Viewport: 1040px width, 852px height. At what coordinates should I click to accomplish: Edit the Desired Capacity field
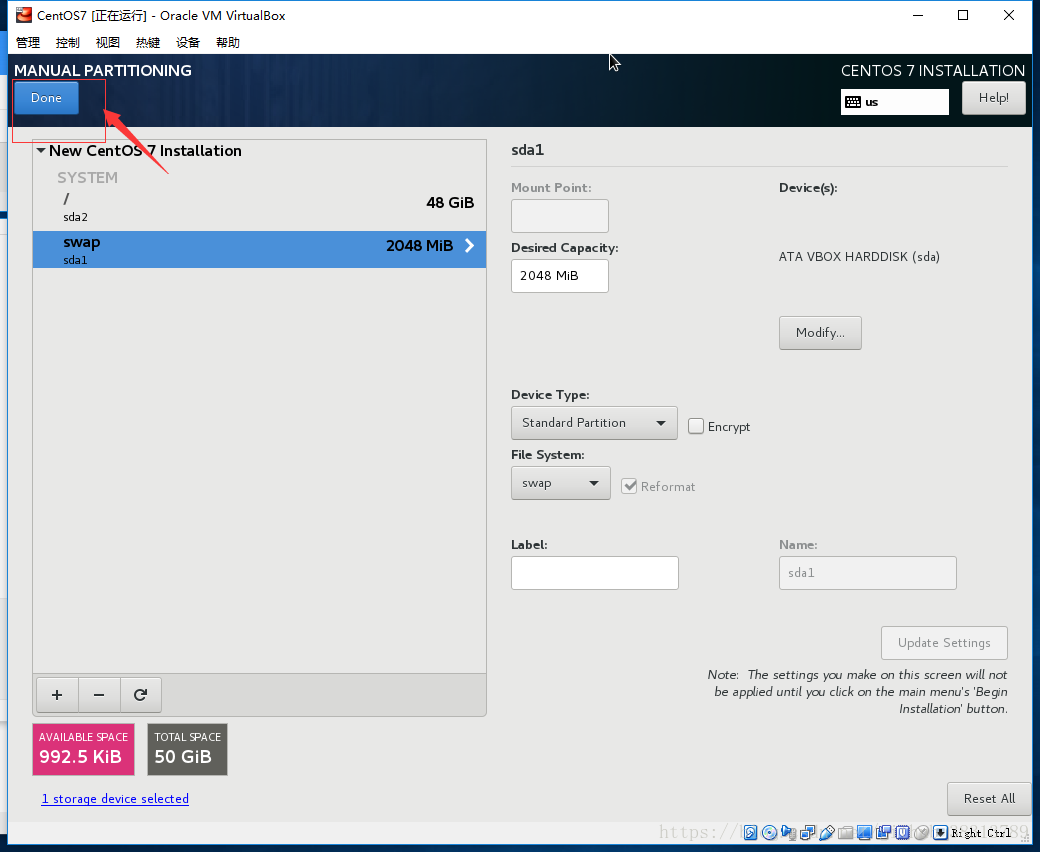pos(560,276)
